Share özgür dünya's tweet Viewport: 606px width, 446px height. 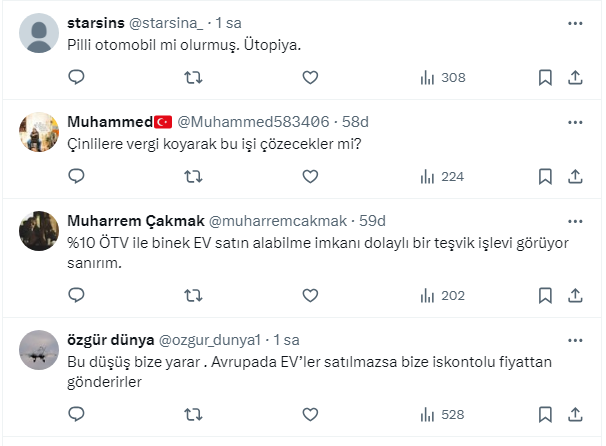point(575,413)
